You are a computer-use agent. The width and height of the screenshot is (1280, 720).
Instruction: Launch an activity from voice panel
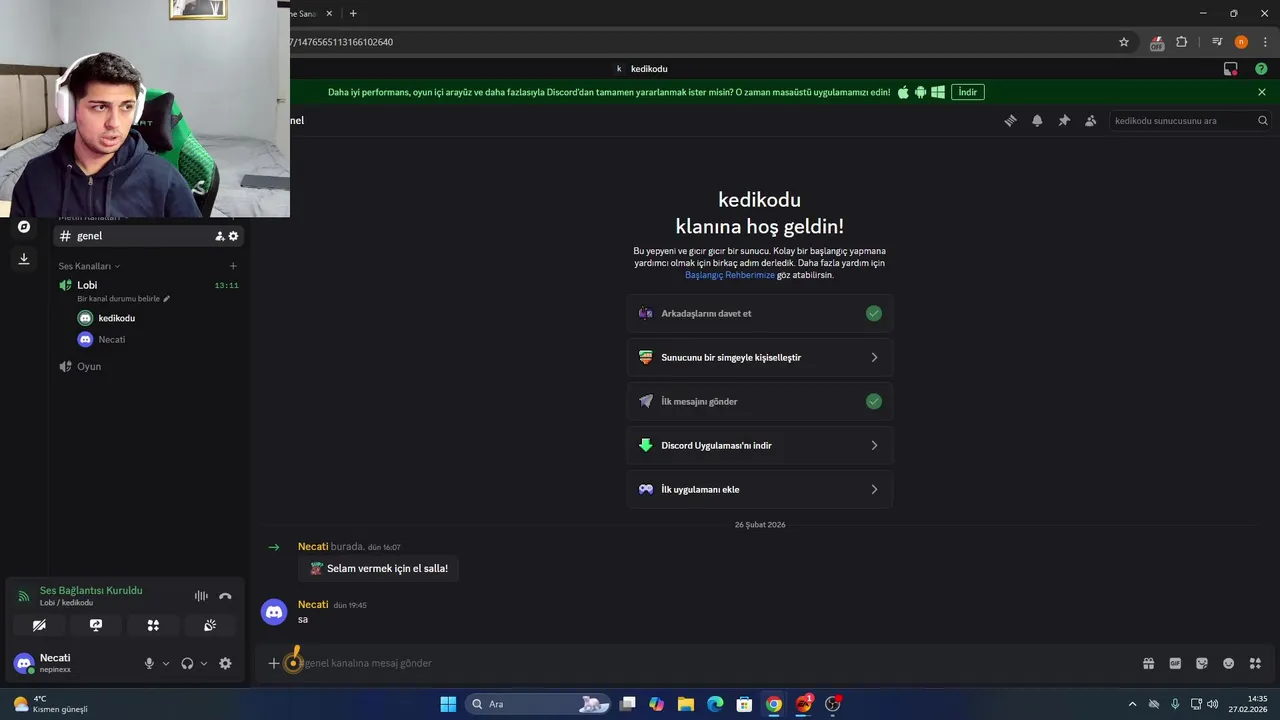pos(153,625)
